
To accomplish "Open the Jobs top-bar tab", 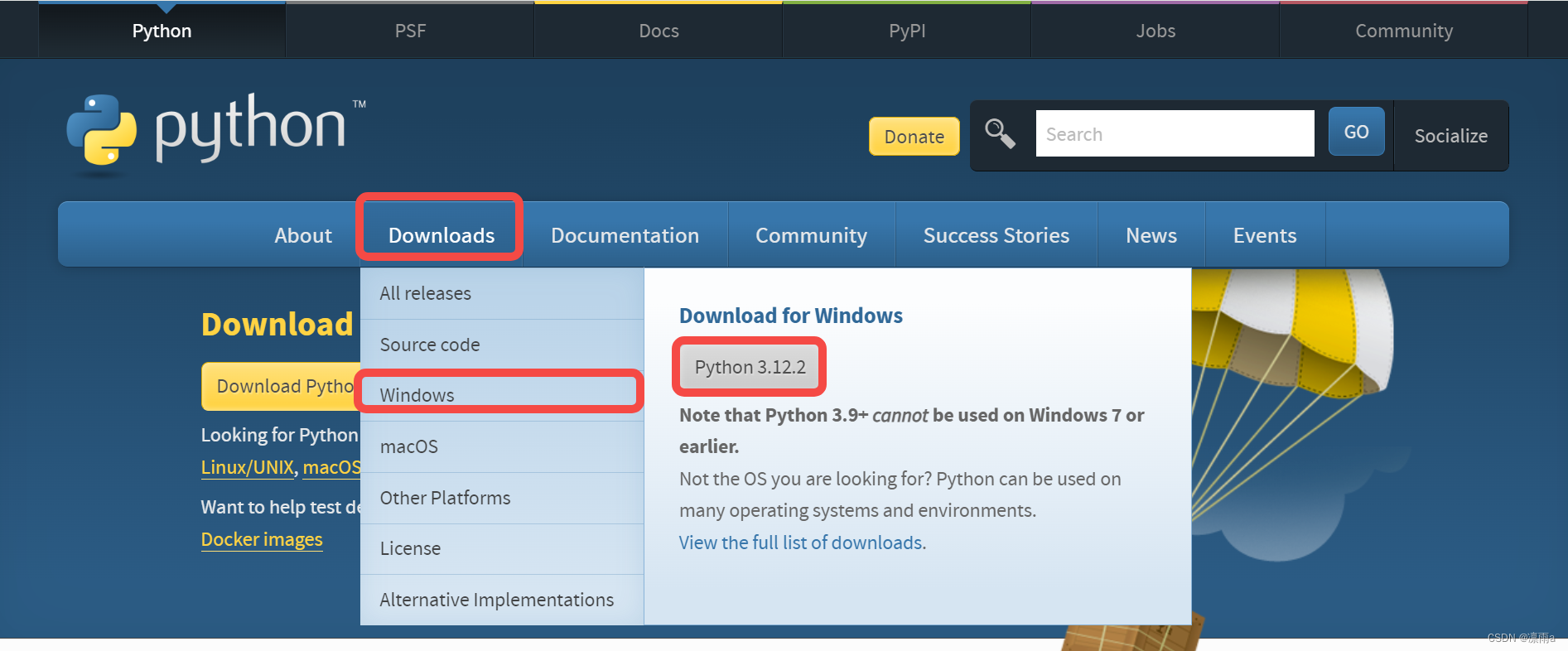I will (1155, 31).
